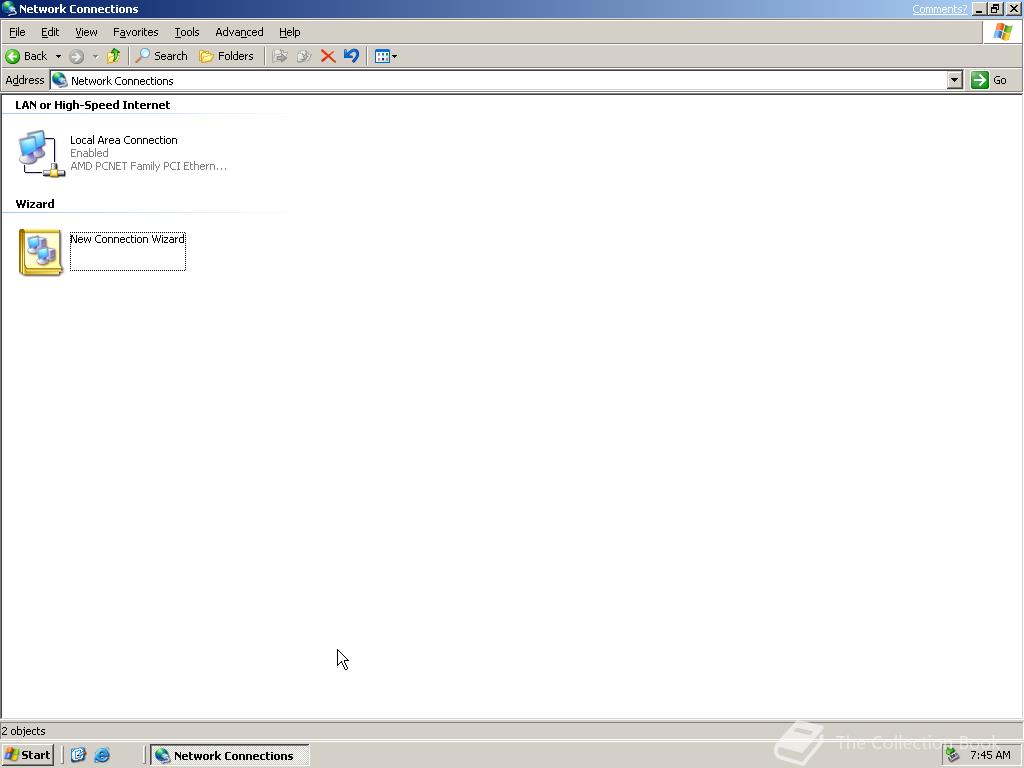
Task: Open the Forward history dropdown arrow
Action: (x=95, y=56)
